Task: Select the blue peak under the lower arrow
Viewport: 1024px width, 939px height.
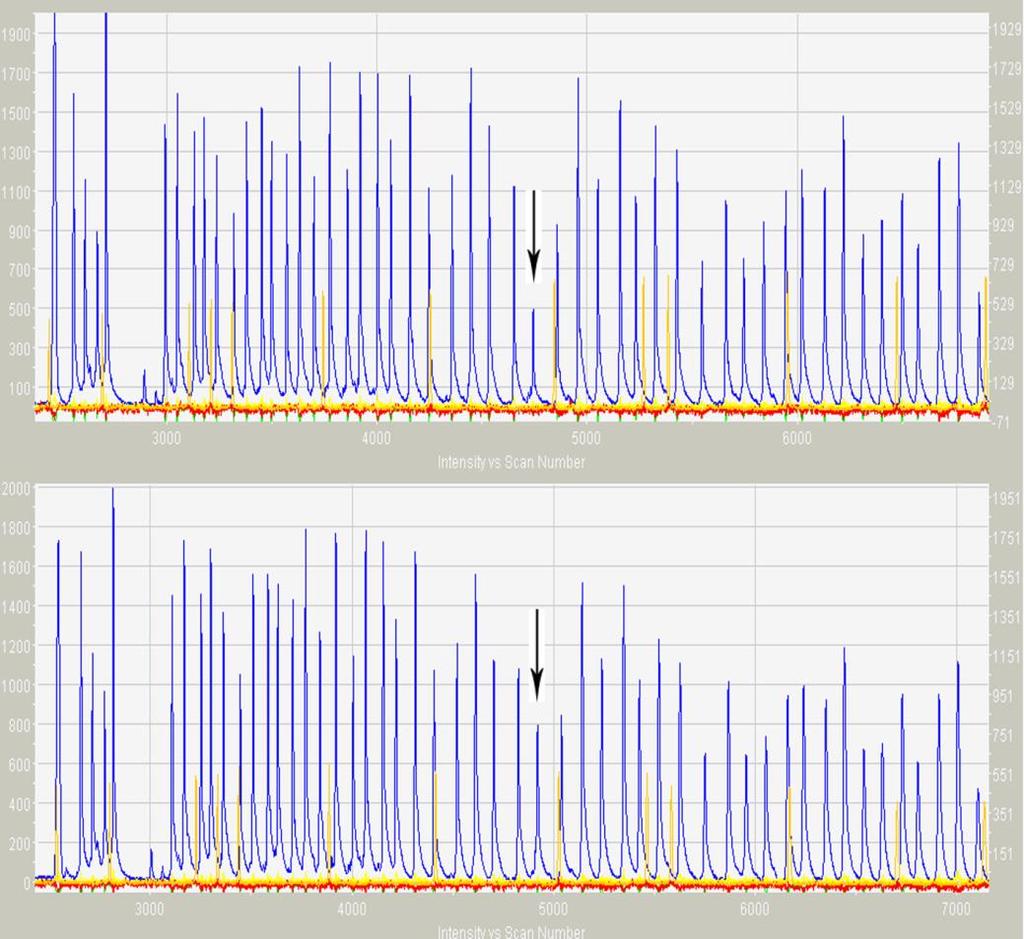Action: coord(537,800)
